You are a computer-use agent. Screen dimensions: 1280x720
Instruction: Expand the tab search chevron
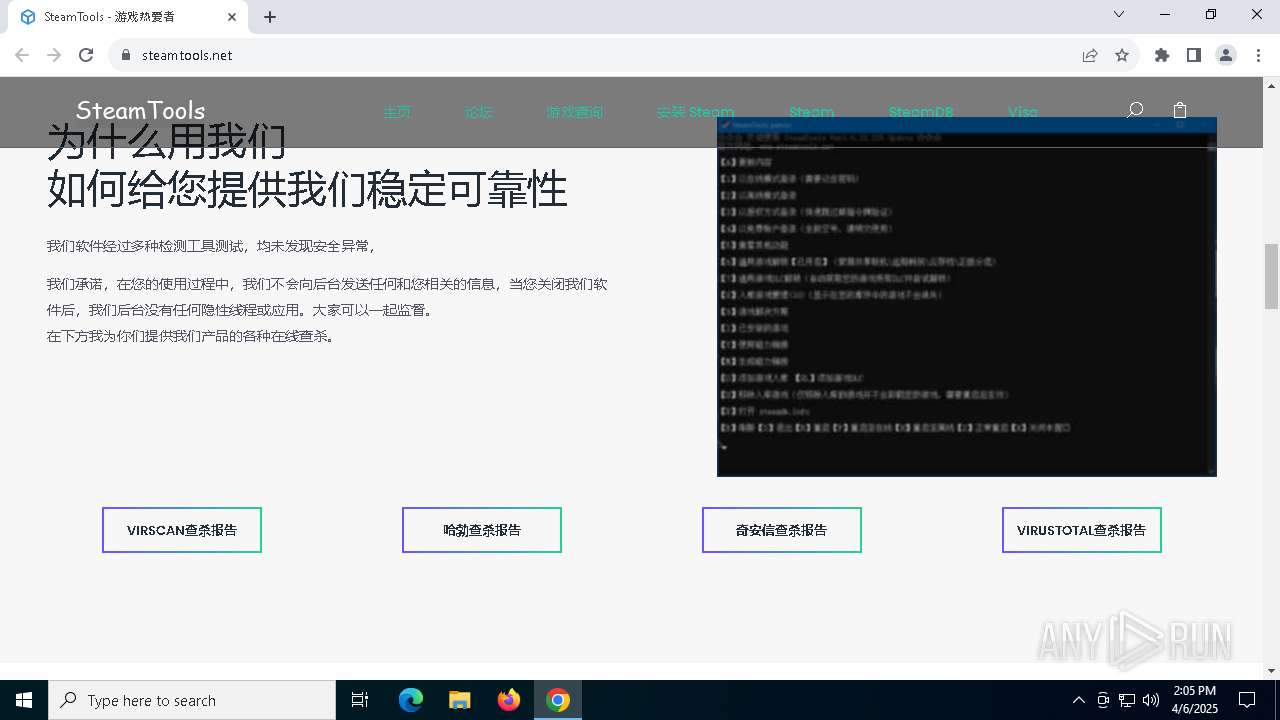(1119, 14)
